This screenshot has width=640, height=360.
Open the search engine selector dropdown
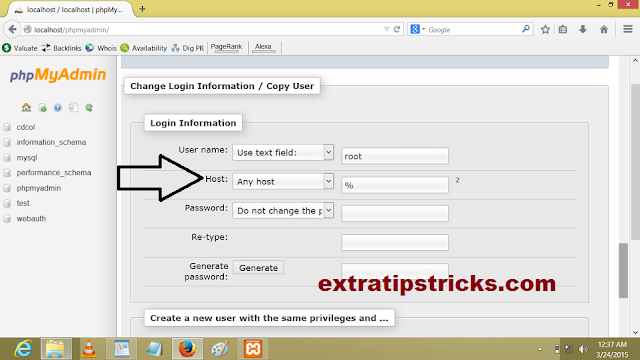[418, 29]
